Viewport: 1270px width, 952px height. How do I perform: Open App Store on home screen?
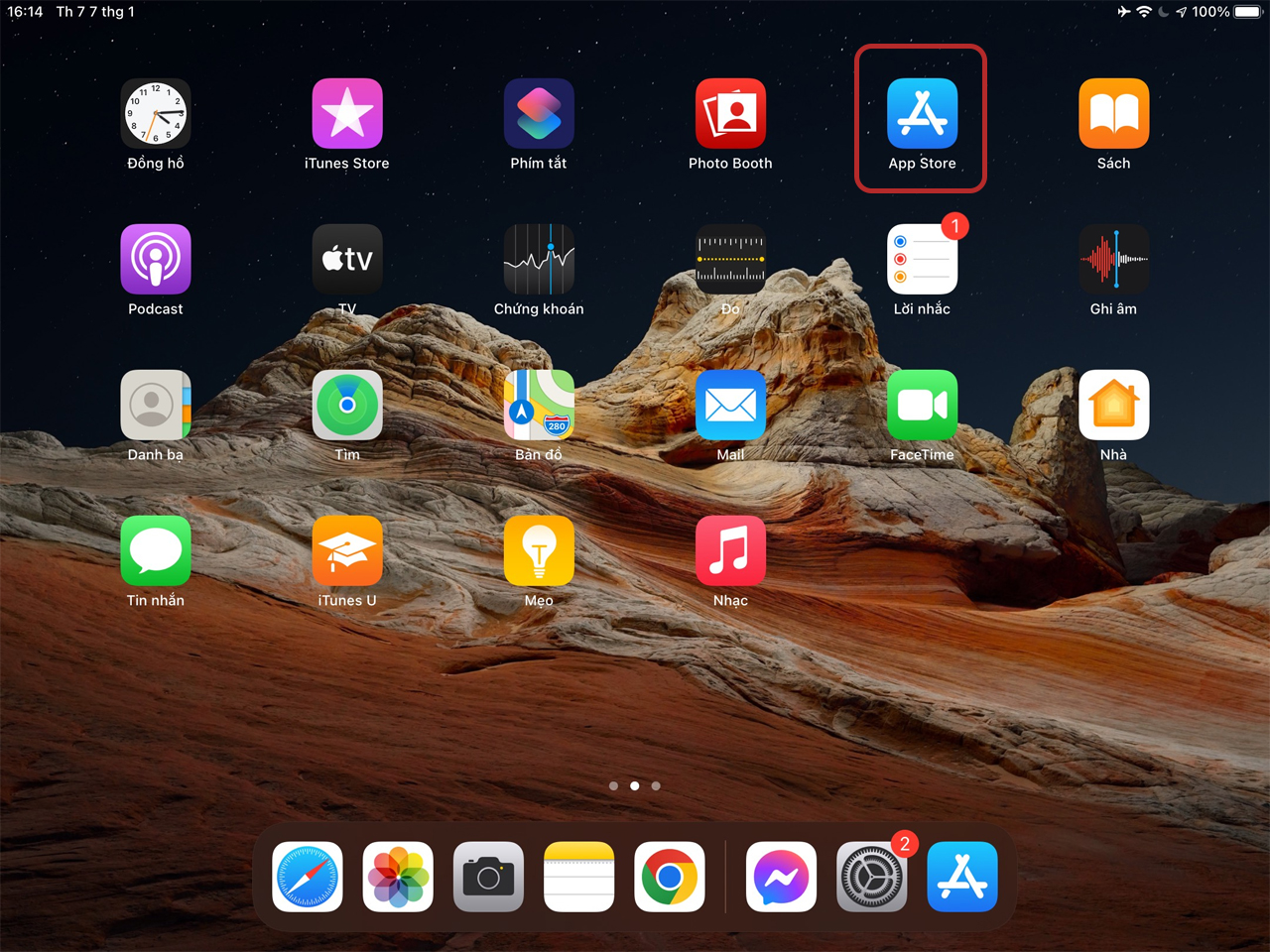[x=922, y=113]
